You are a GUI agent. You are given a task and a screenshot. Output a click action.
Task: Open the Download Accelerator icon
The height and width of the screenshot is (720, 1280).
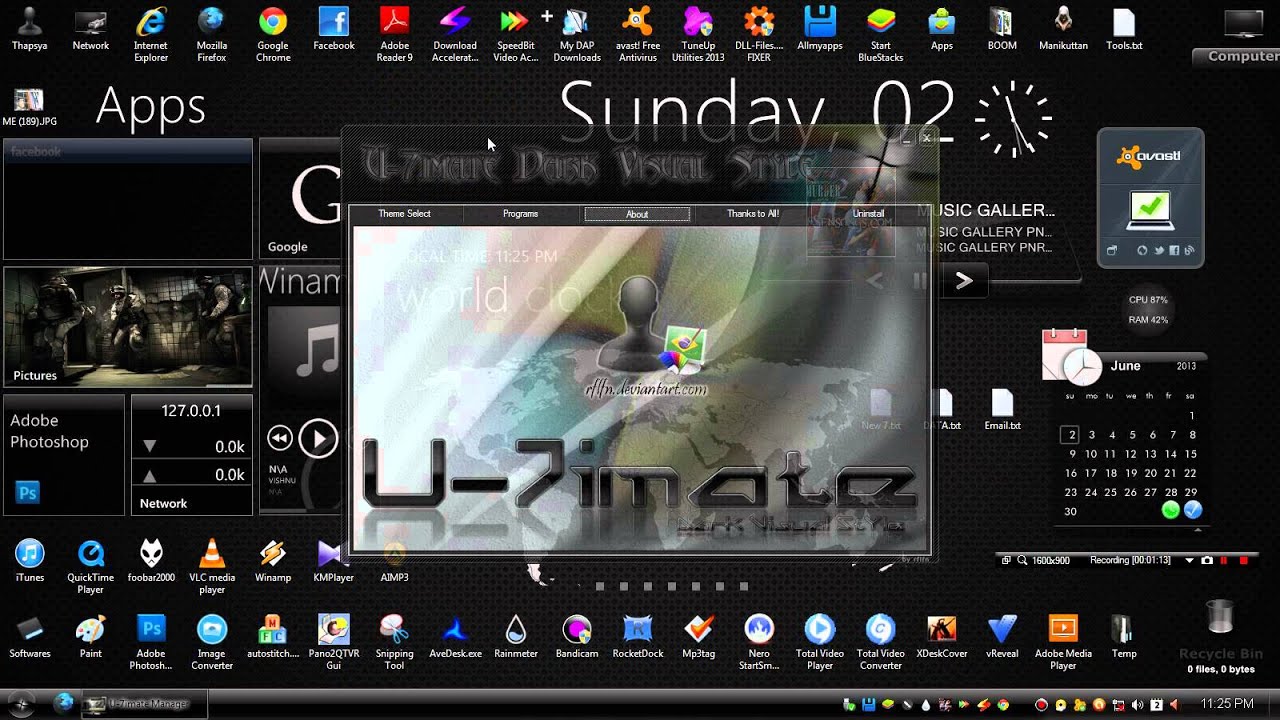click(455, 34)
